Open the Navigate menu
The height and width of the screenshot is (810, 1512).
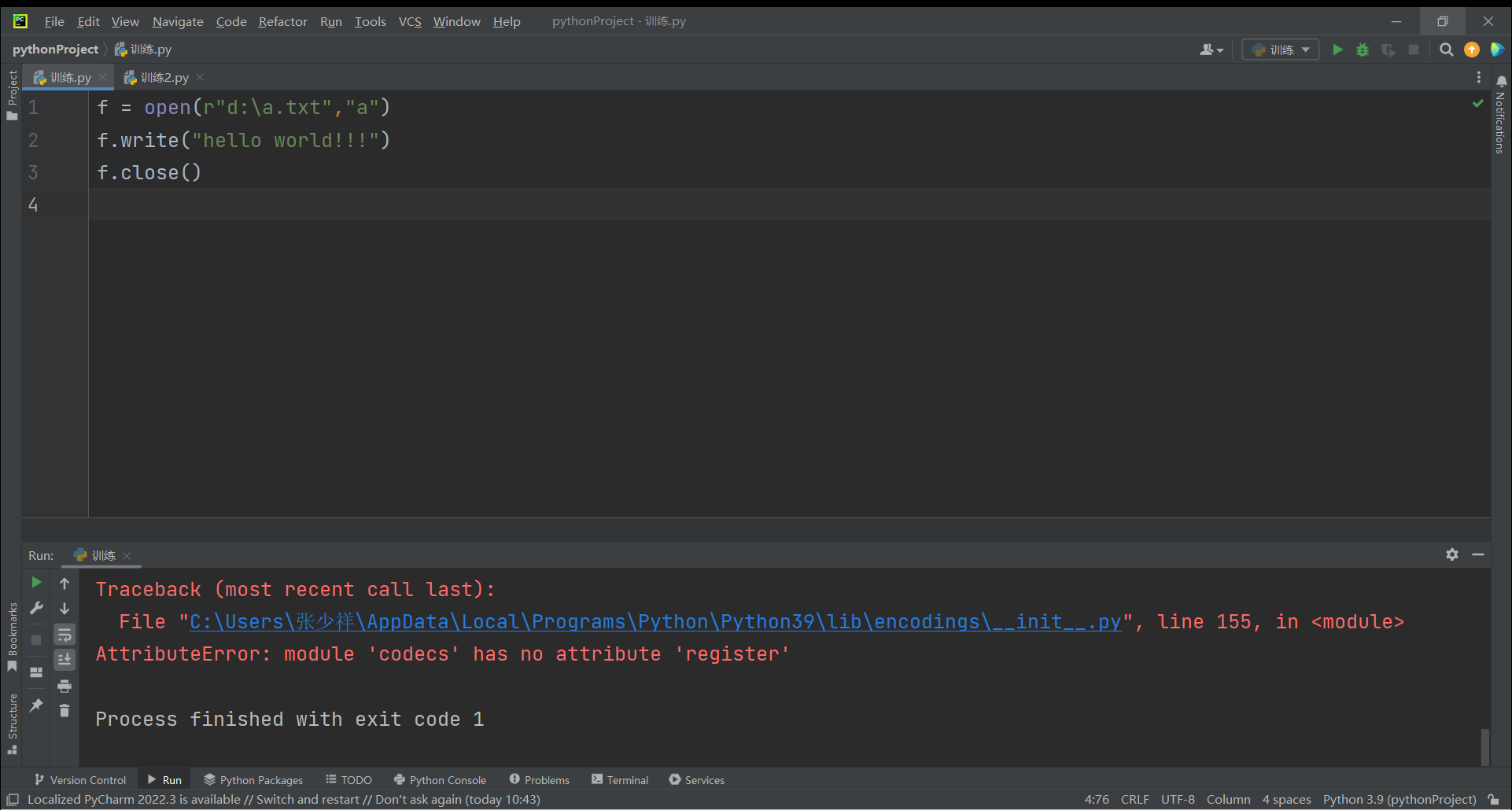(x=178, y=21)
